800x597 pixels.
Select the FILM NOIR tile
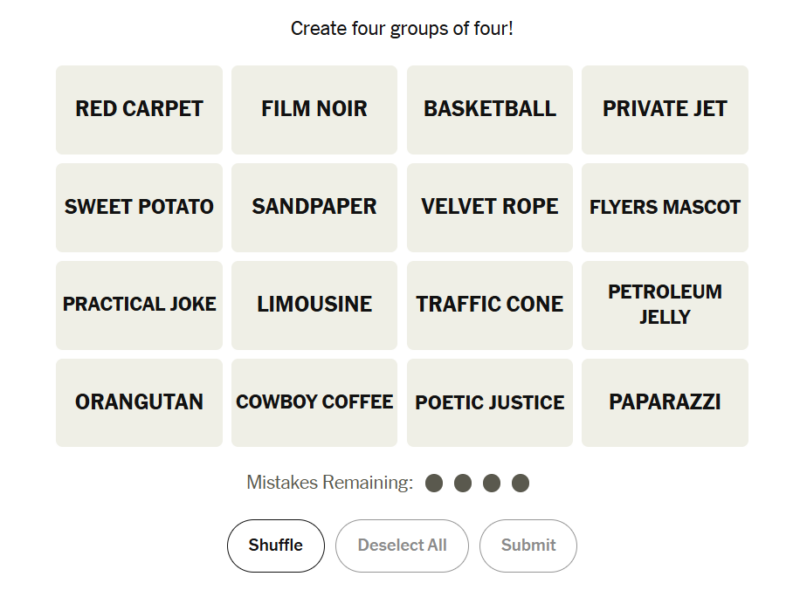point(314,110)
